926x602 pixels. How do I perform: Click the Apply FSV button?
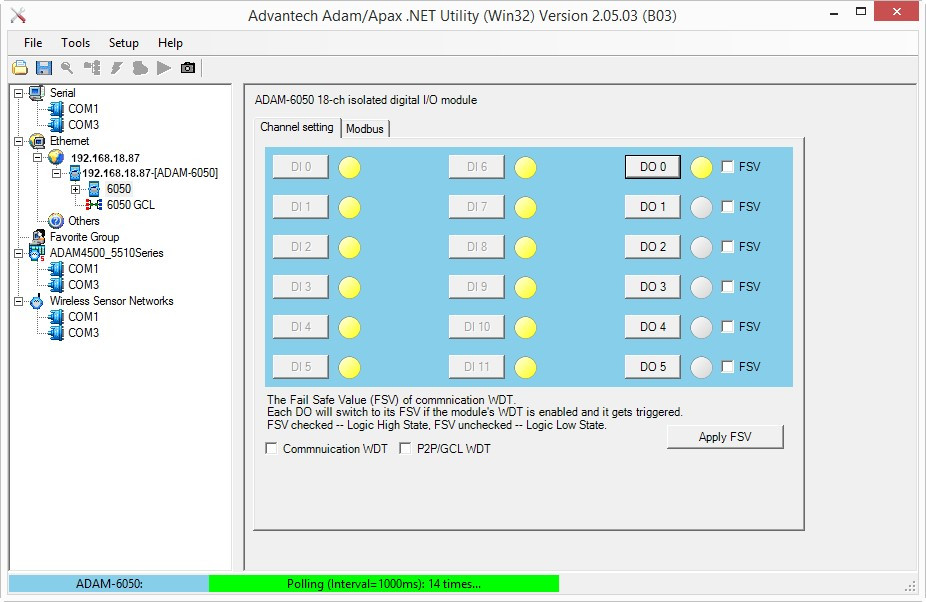[x=725, y=437]
